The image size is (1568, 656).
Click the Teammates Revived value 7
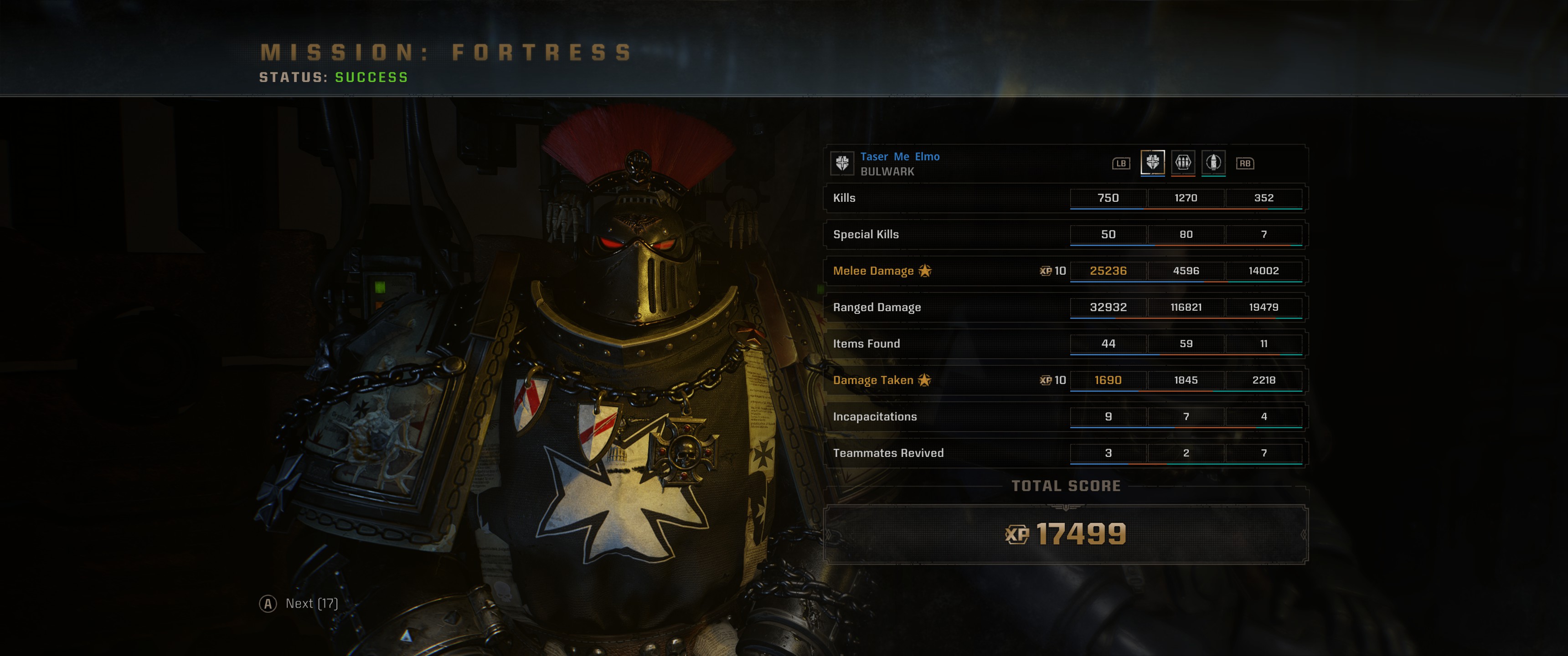coord(1264,453)
